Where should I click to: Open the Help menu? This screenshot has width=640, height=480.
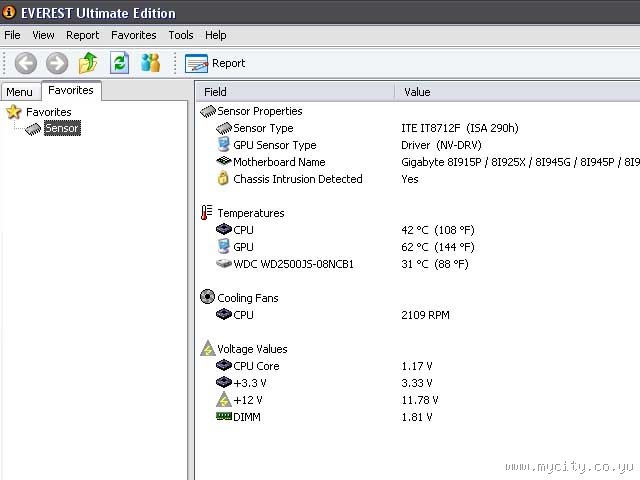coord(216,35)
